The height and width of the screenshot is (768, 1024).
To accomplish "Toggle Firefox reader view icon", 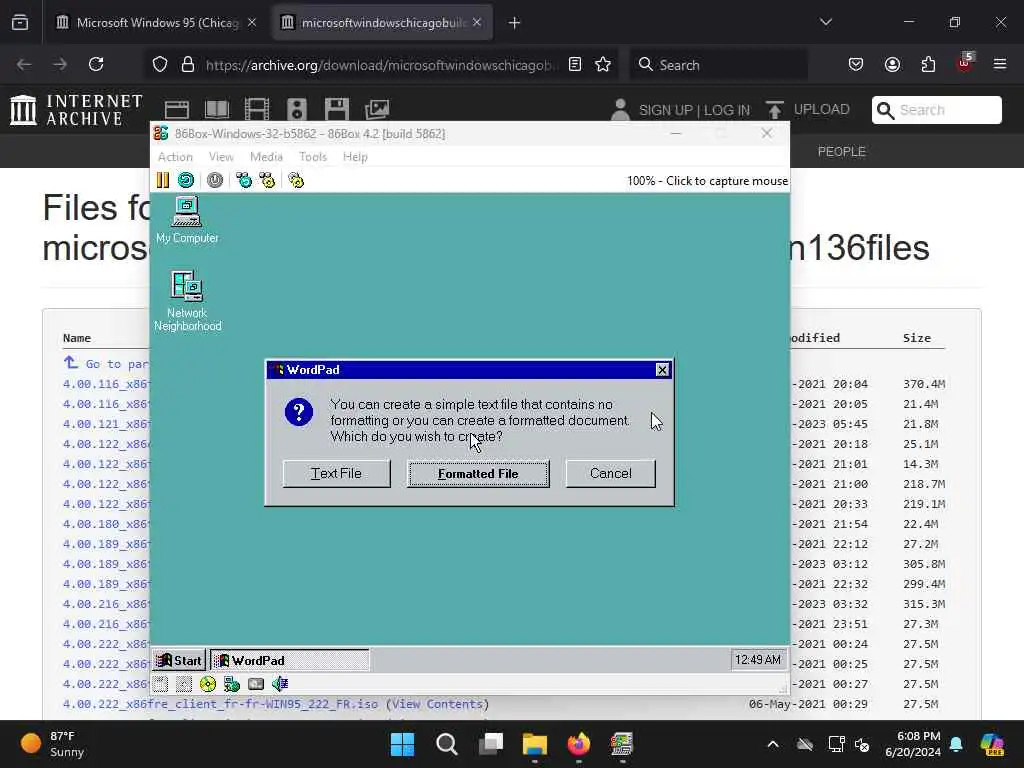I will tap(575, 64).
